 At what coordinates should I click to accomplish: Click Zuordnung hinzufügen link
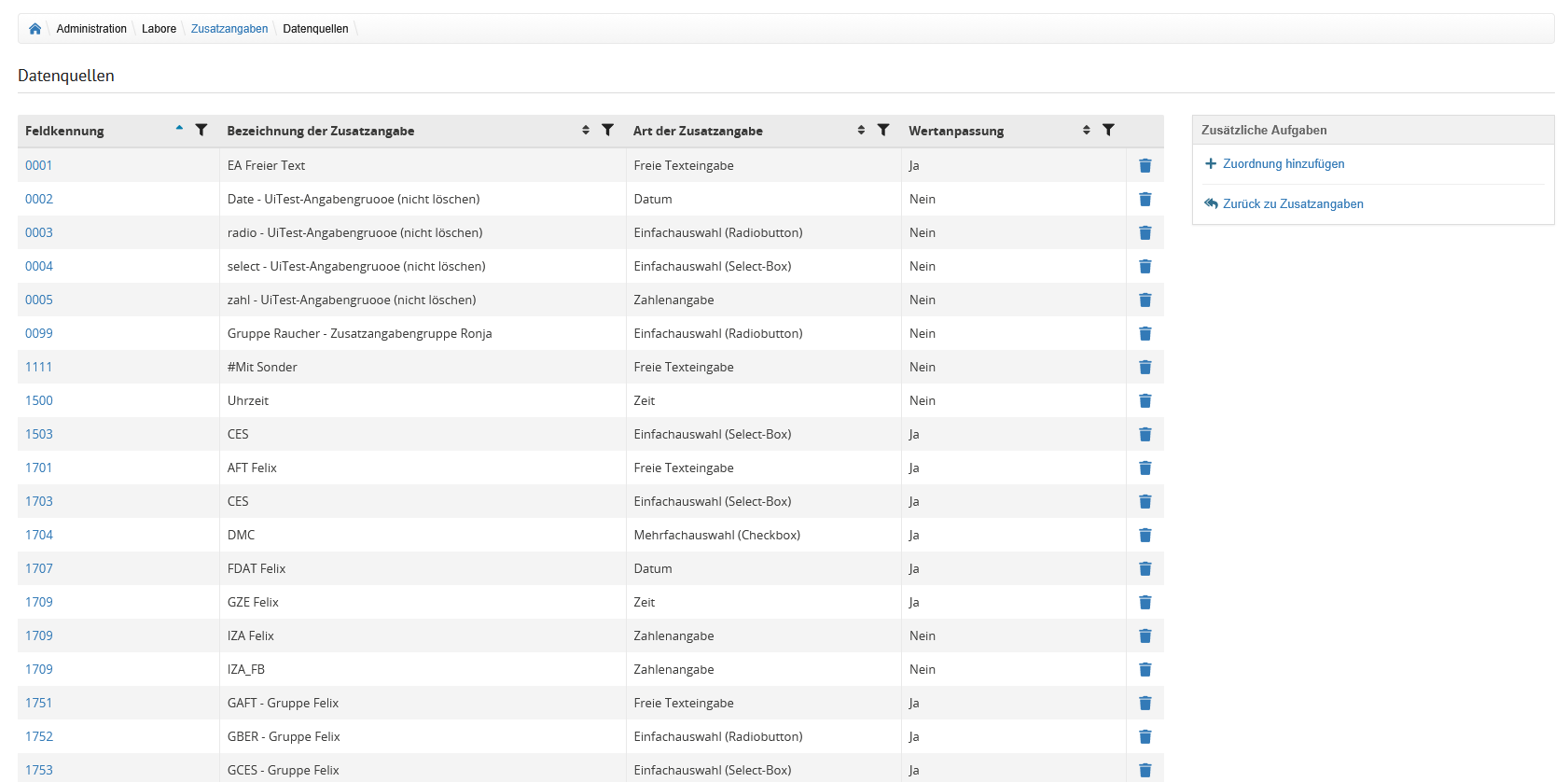[1283, 164]
